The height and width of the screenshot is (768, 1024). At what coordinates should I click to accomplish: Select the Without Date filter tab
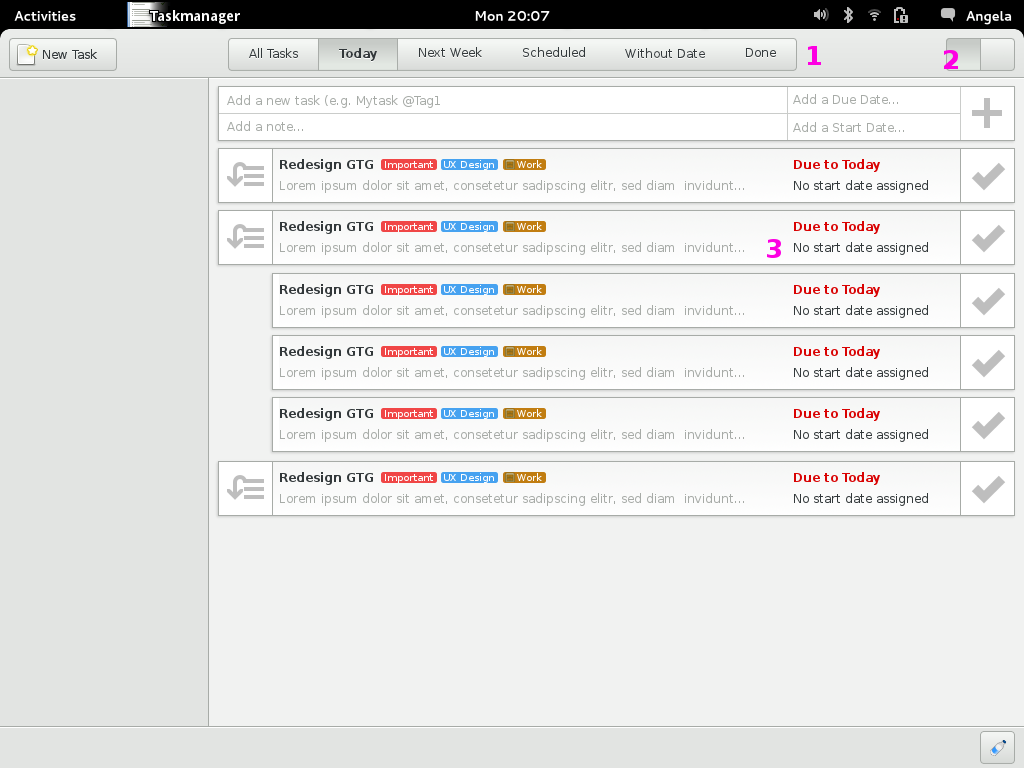pos(665,54)
